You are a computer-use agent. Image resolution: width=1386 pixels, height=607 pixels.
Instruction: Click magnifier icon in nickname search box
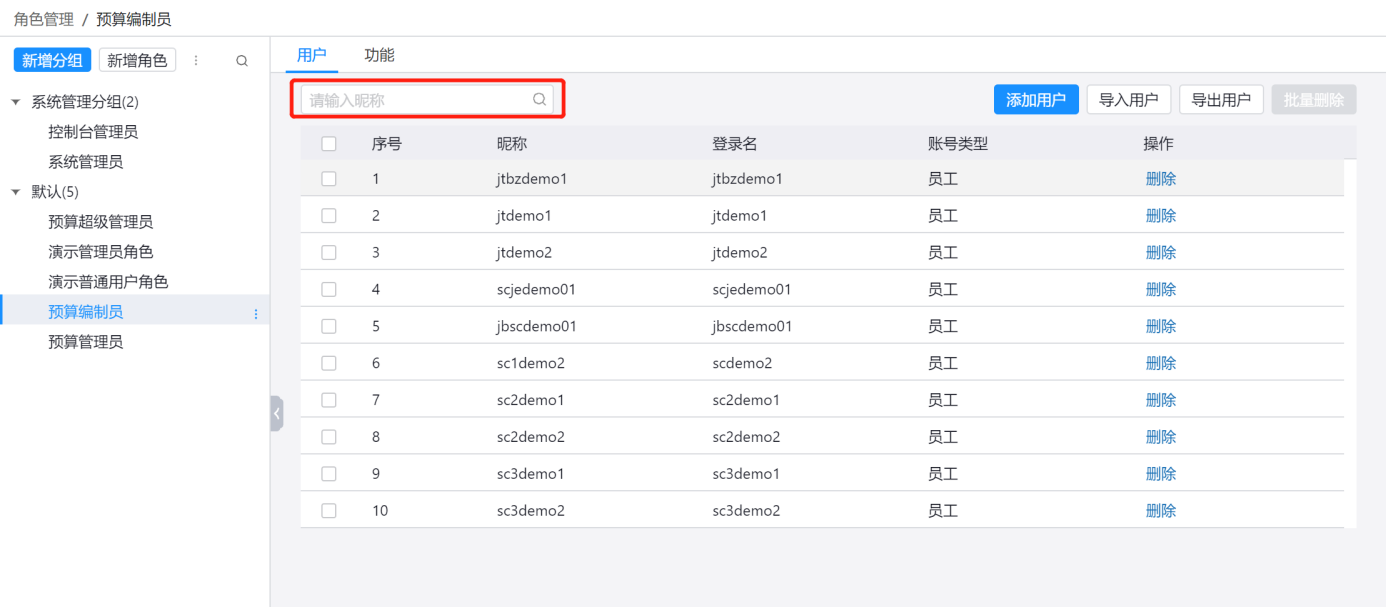coord(539,100)
